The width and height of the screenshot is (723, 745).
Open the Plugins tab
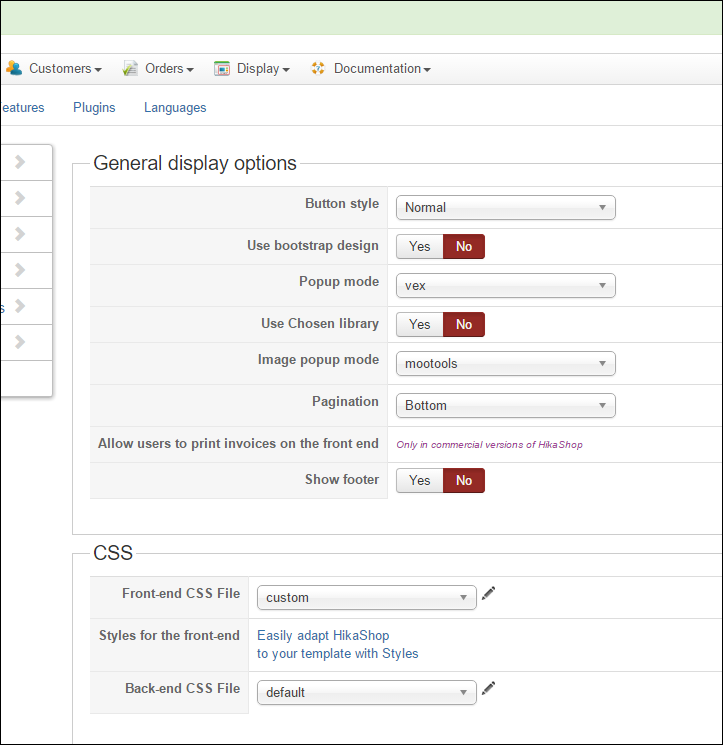click(x=94, y=108)
